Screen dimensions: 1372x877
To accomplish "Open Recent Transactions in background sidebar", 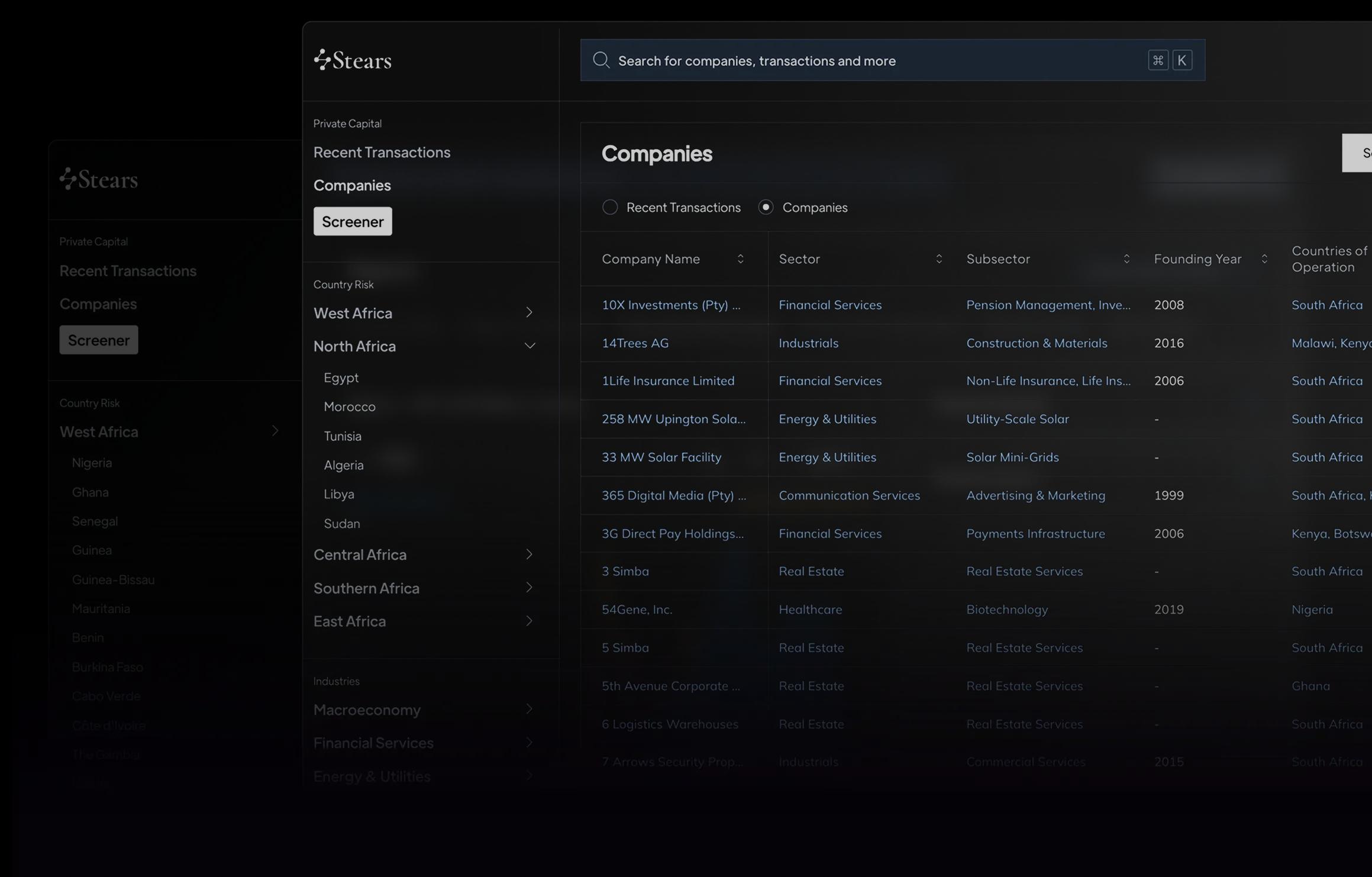I will click(128, 270).
